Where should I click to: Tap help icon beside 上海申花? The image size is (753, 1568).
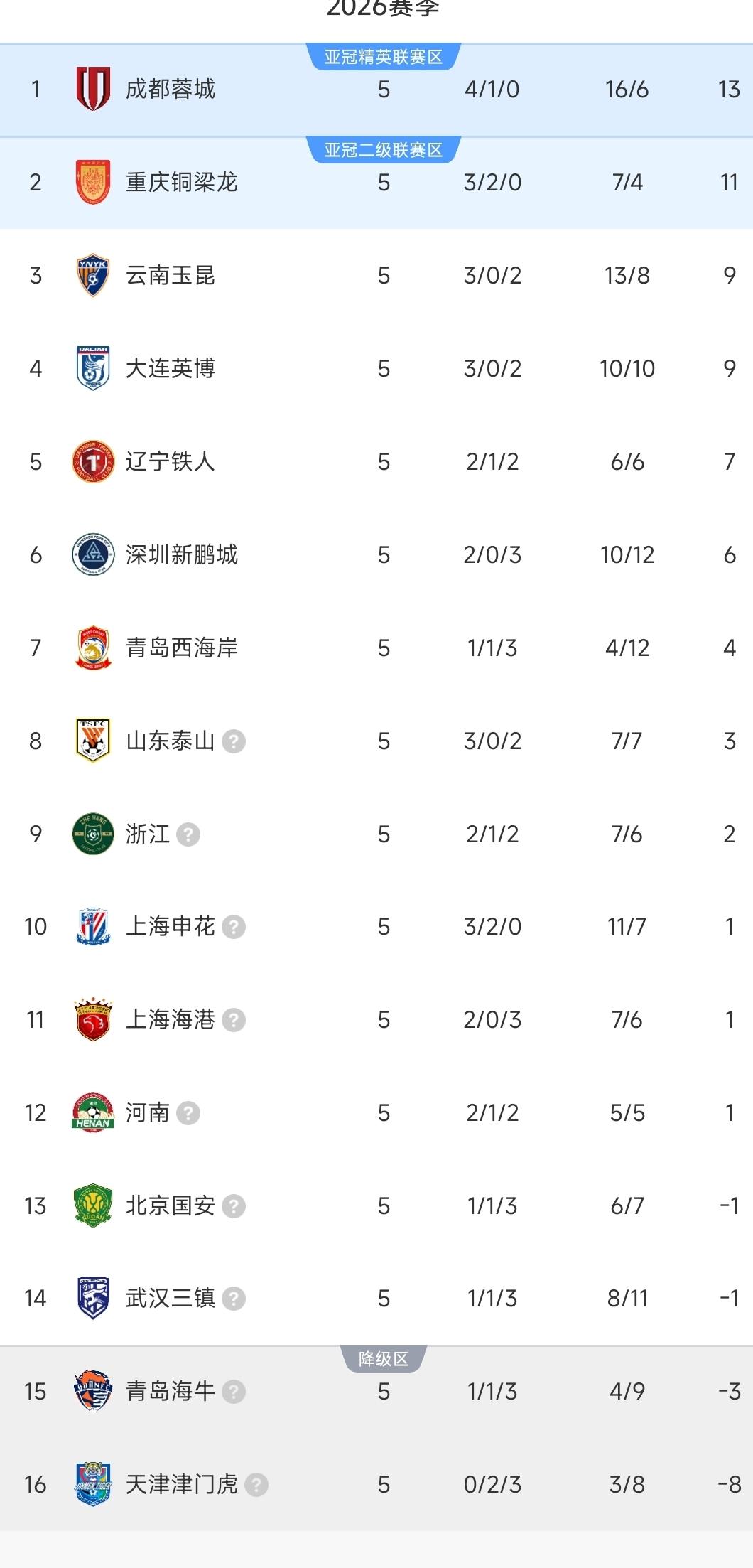click(234, 927)
